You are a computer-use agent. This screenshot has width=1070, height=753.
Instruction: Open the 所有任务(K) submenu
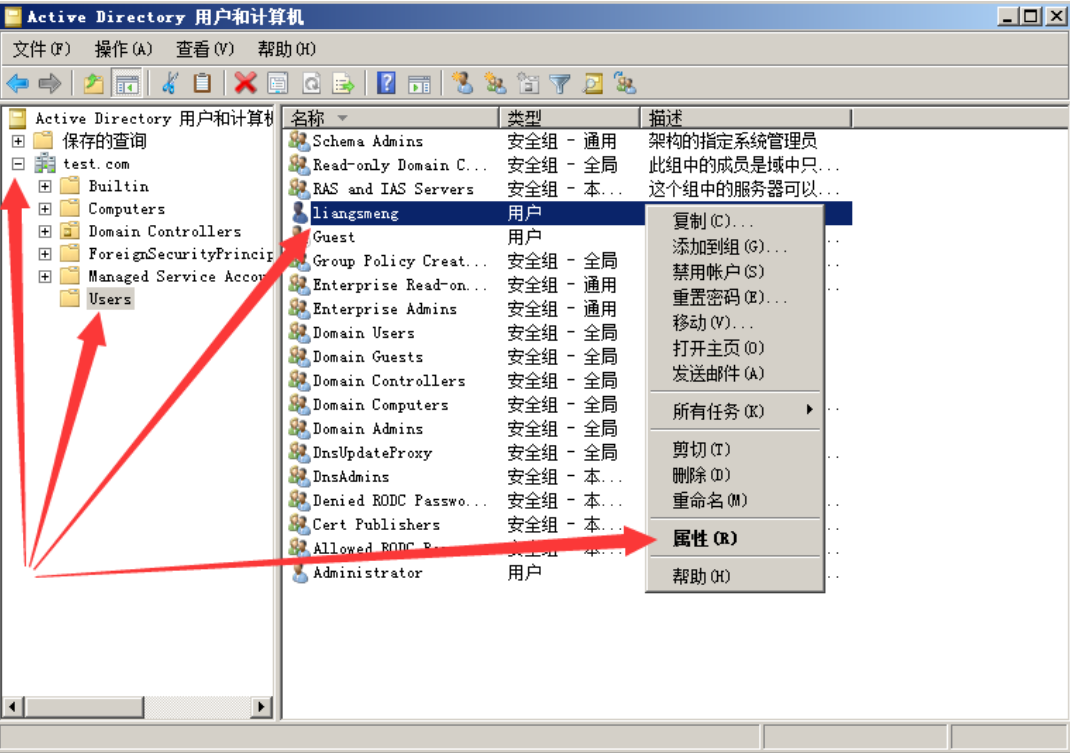pos(735,412)
